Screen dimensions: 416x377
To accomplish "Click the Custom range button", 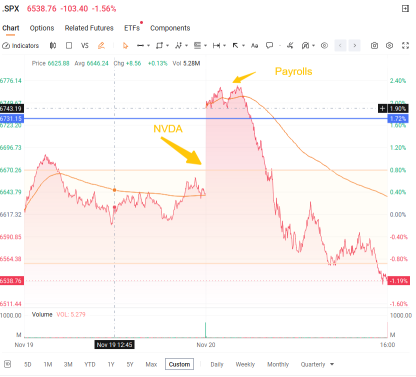I will click(179, 364).
